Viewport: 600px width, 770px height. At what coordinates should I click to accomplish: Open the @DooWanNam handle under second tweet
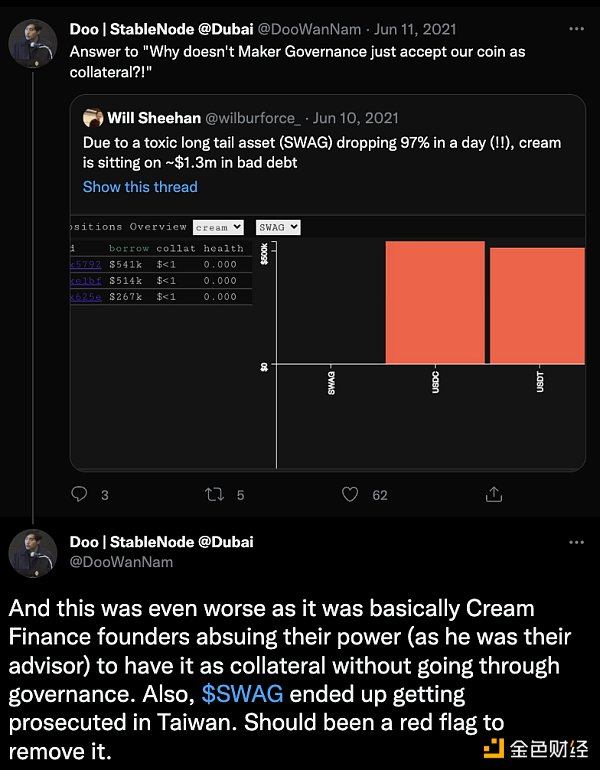(x=121, y=562)
